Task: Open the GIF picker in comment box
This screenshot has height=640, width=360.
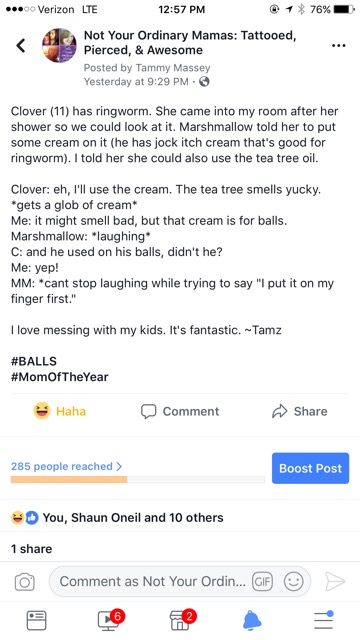Action: [x=262, y=581]
